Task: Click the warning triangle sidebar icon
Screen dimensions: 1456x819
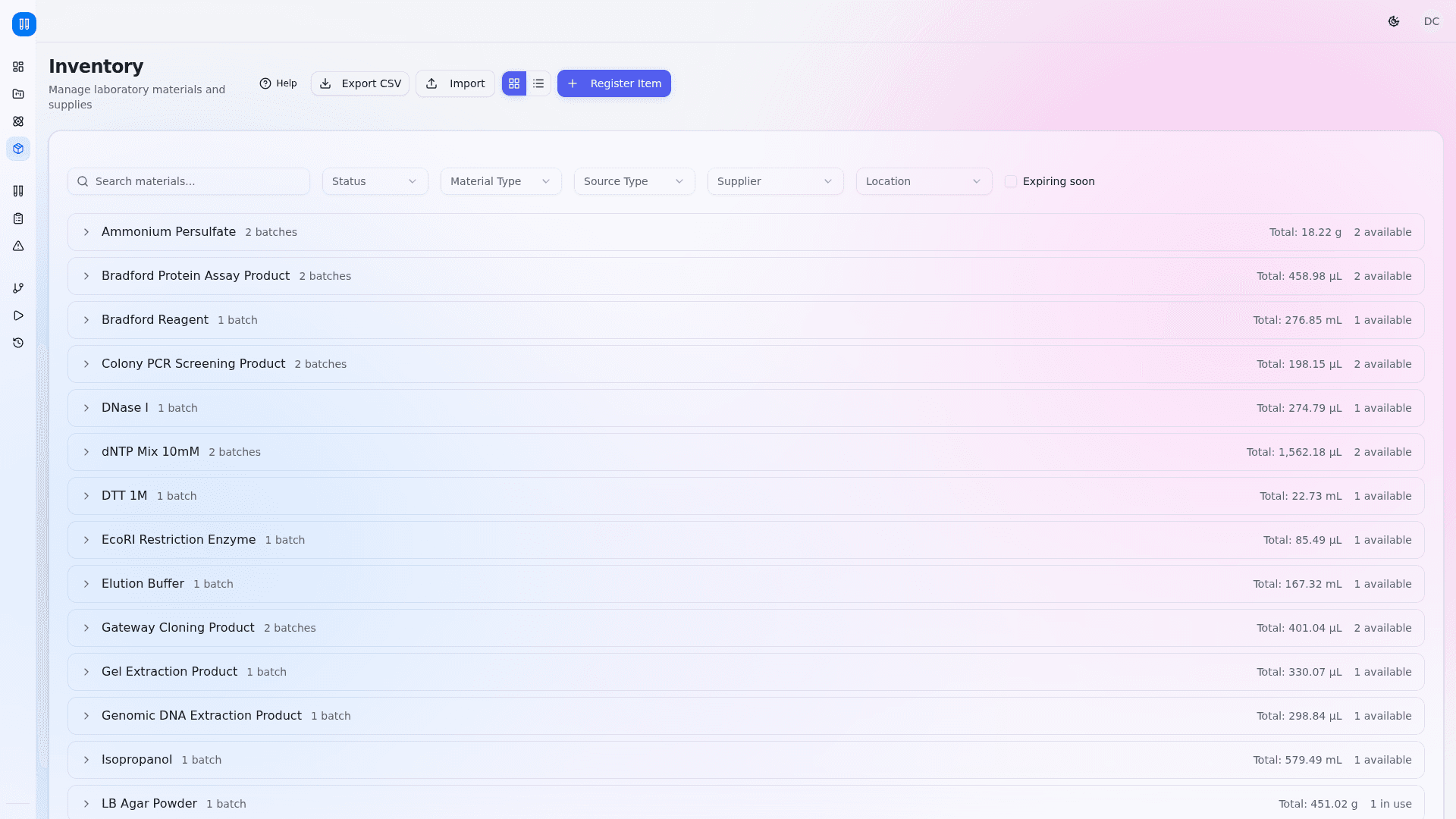Action: tap(18, 246)
